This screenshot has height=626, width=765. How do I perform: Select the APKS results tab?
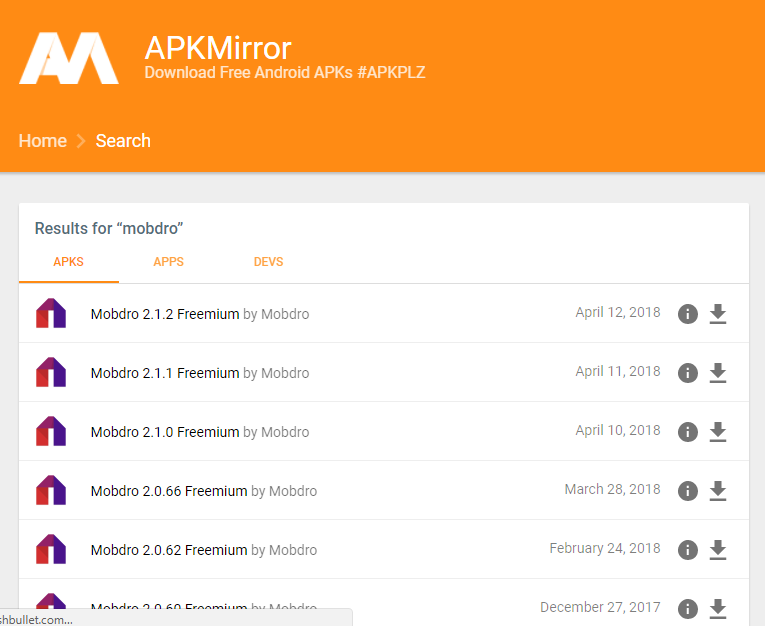[69, 262]
